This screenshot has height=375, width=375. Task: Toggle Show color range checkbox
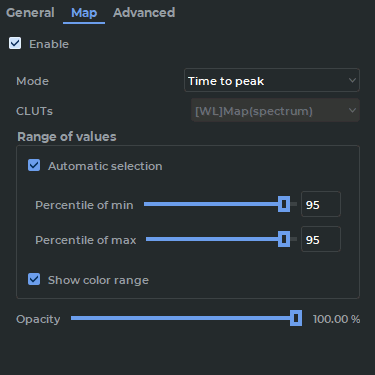34,279
